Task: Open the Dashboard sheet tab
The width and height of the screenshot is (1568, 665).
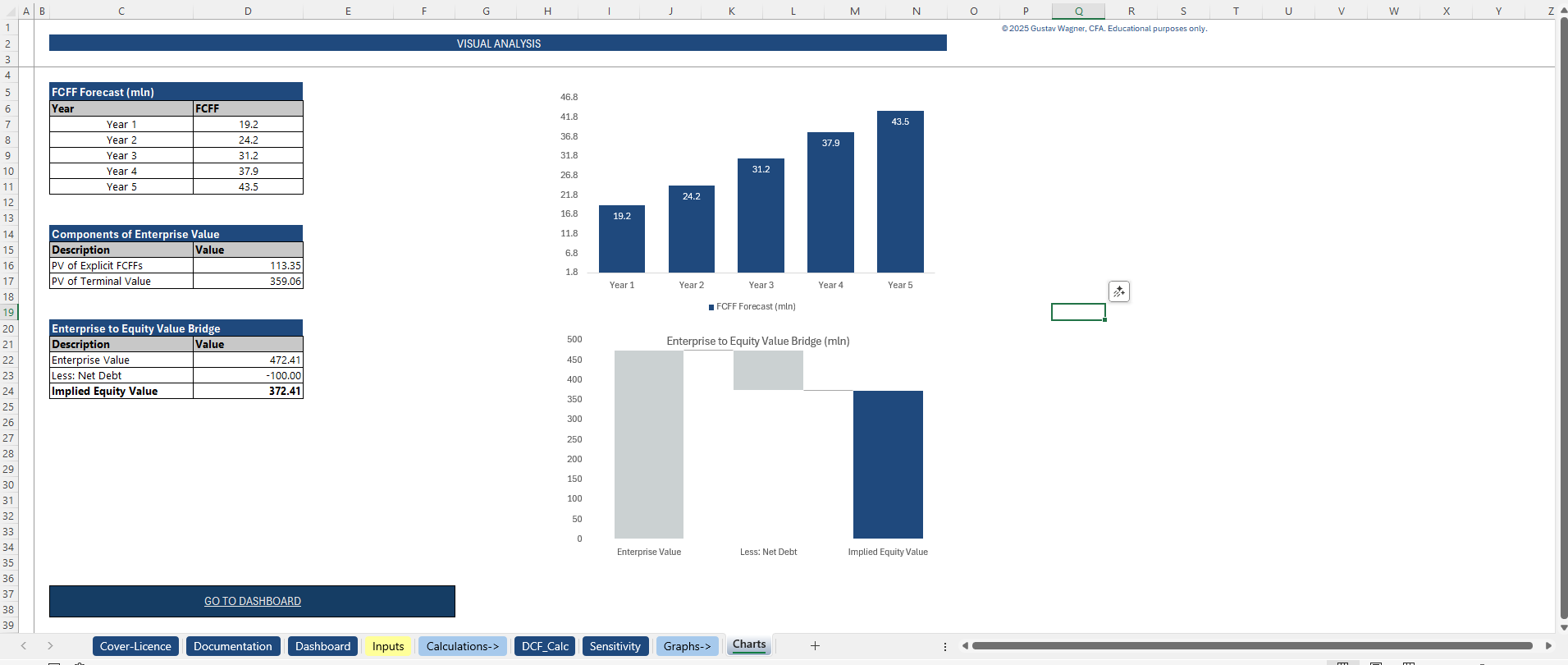Action: point(322,646)
